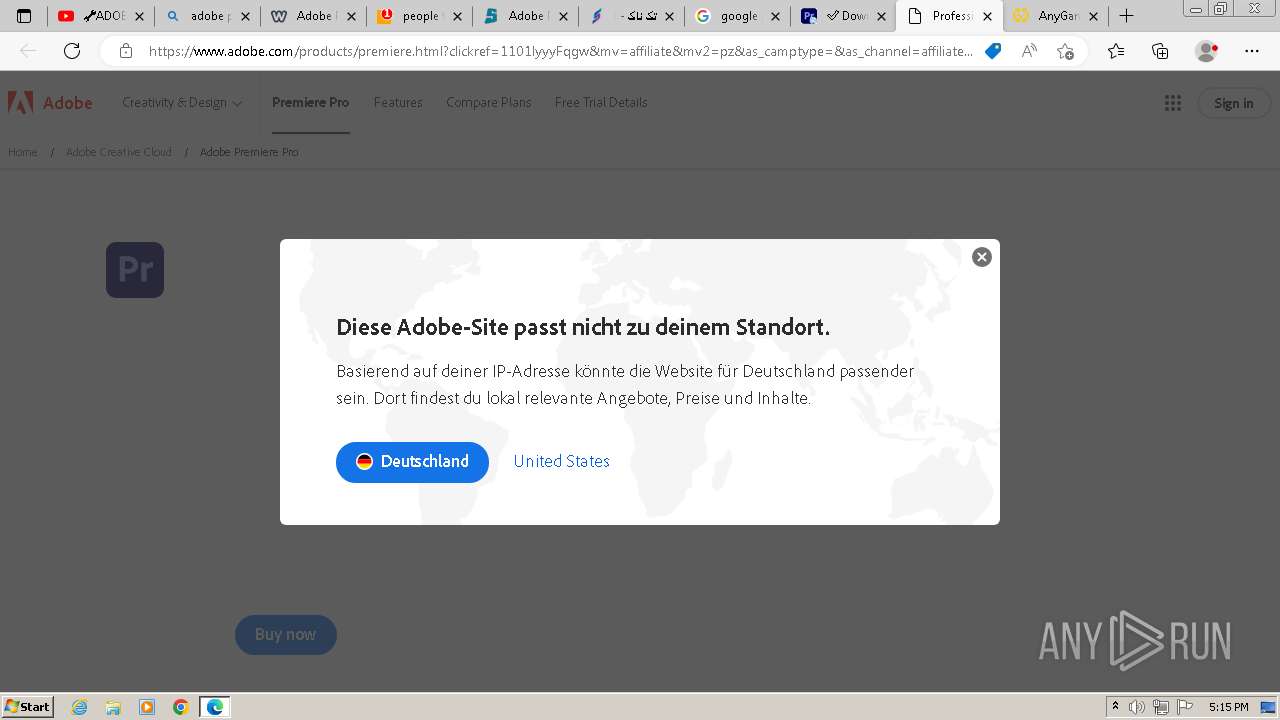1280x720 pixels.
Task: Click the address bar URL
Action: tap(560, 51)
